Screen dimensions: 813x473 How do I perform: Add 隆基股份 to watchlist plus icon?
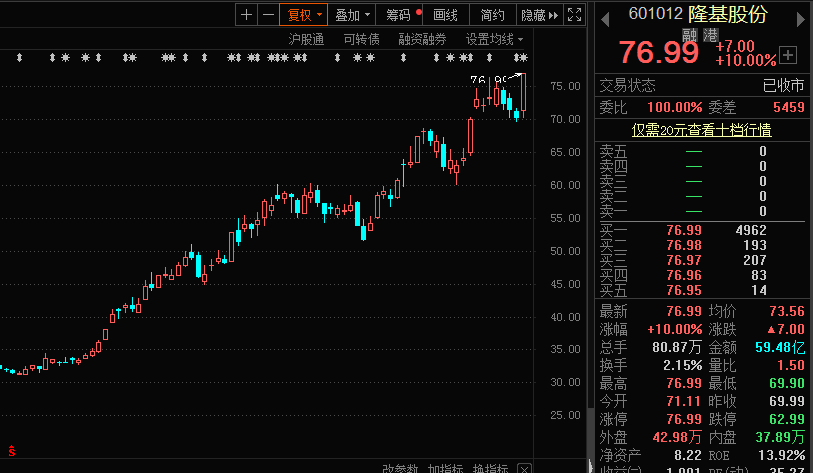788,55
